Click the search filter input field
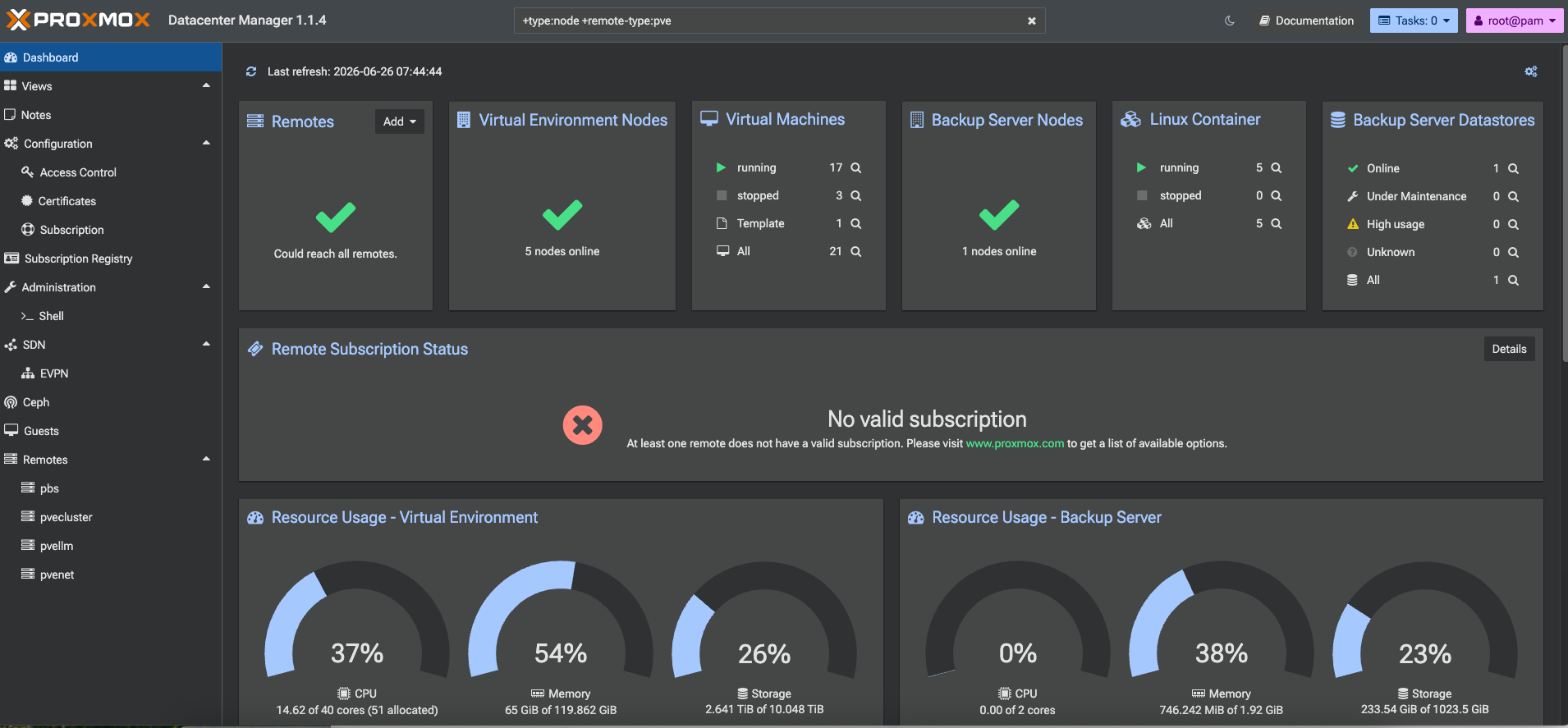1568x728 pixels. pos(772,21)
